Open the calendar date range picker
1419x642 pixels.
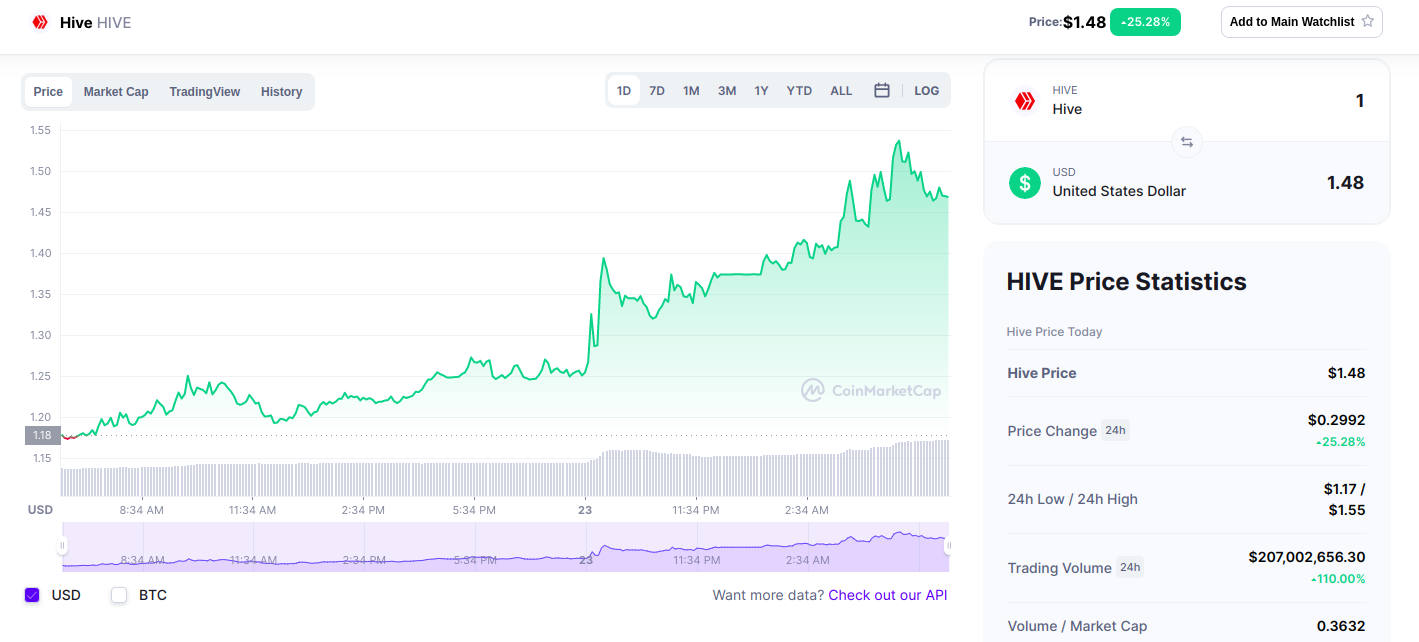click(x=882, y=90)
